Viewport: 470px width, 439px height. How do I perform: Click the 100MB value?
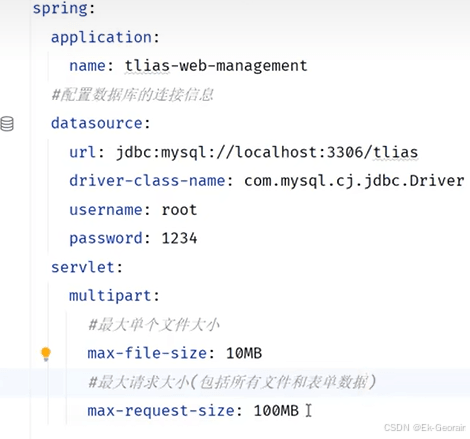click(276, 411)
